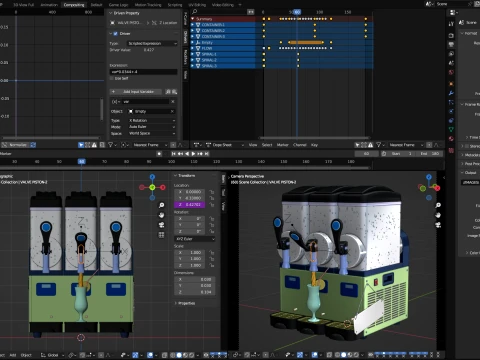Enable the Use Self checkbox

(x=112, y=78)
